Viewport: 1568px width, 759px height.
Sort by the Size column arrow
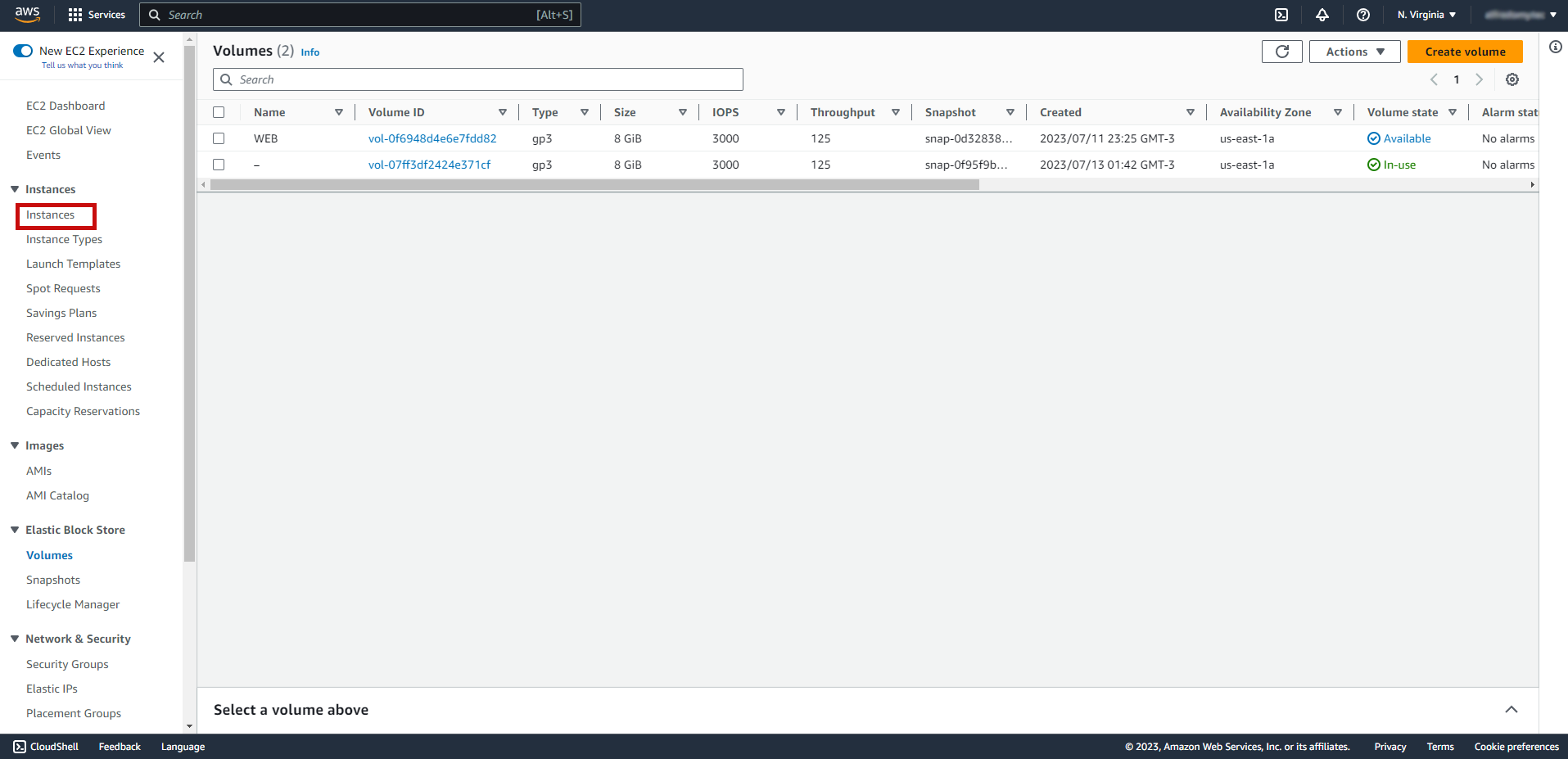click(x=683, y=112)
